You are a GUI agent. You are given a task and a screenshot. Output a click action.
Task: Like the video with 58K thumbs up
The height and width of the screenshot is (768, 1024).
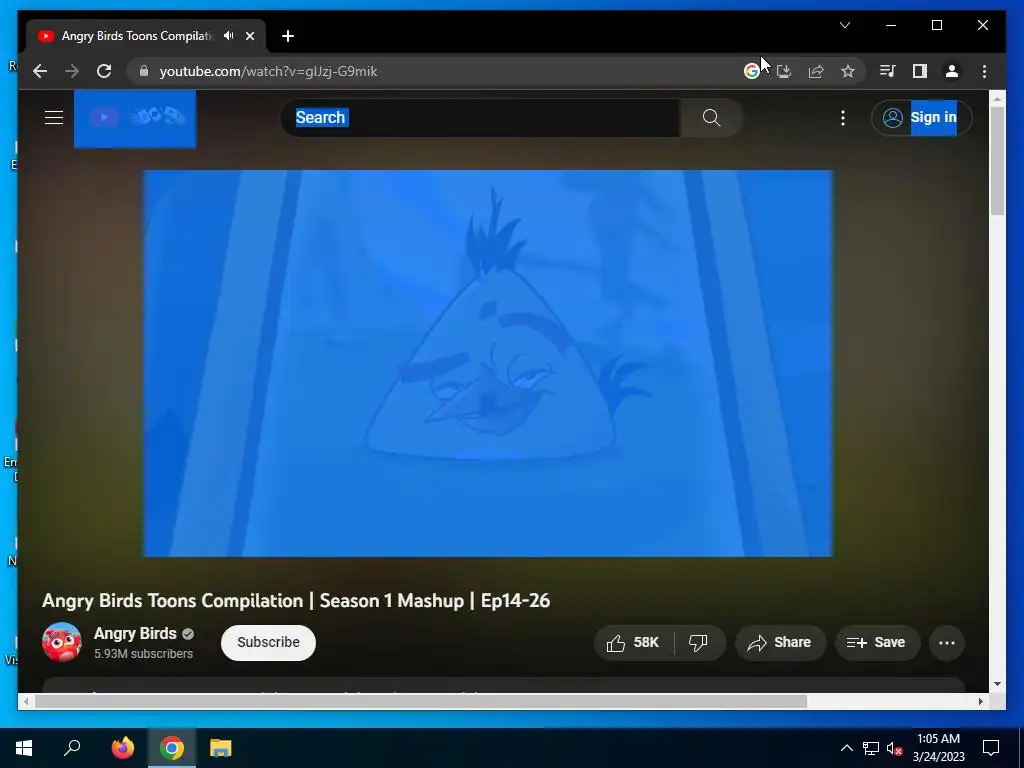coord(633,643)
